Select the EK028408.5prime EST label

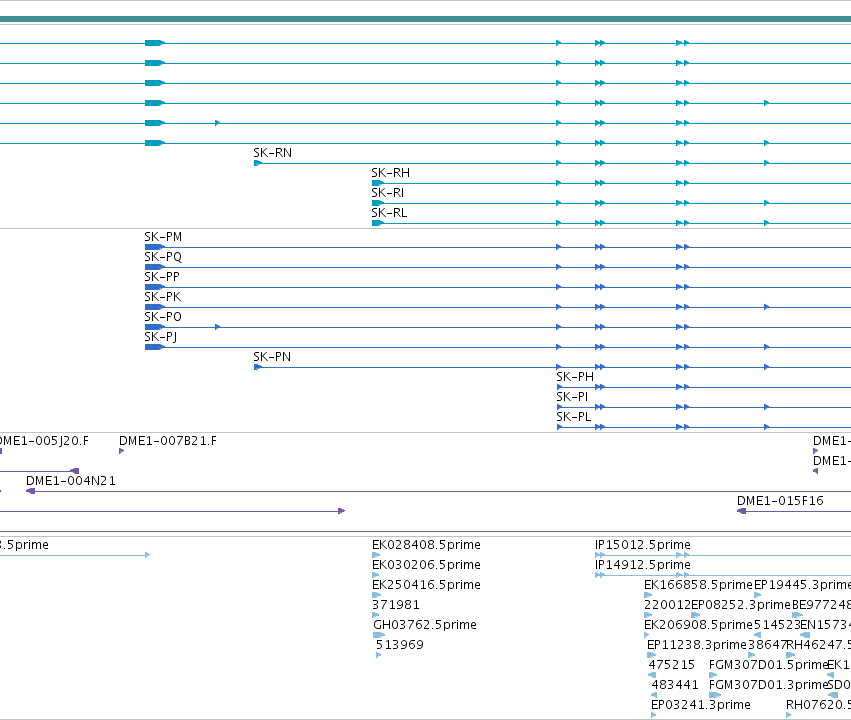pyautogui.click(x=426, y=545)
